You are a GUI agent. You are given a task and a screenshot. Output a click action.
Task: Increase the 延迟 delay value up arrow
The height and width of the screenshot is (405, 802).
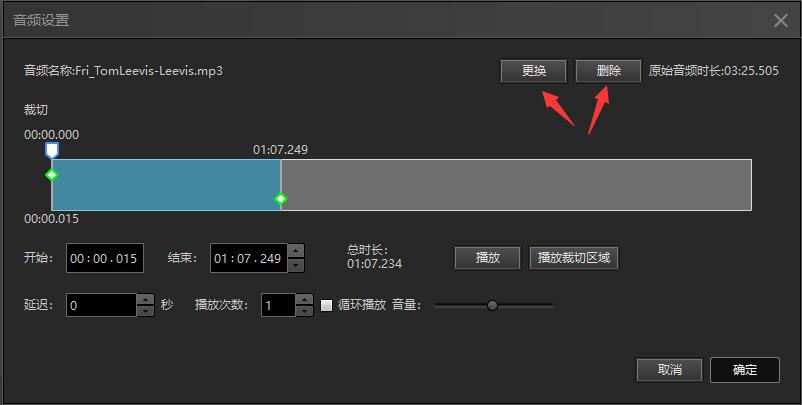[146, 299]
